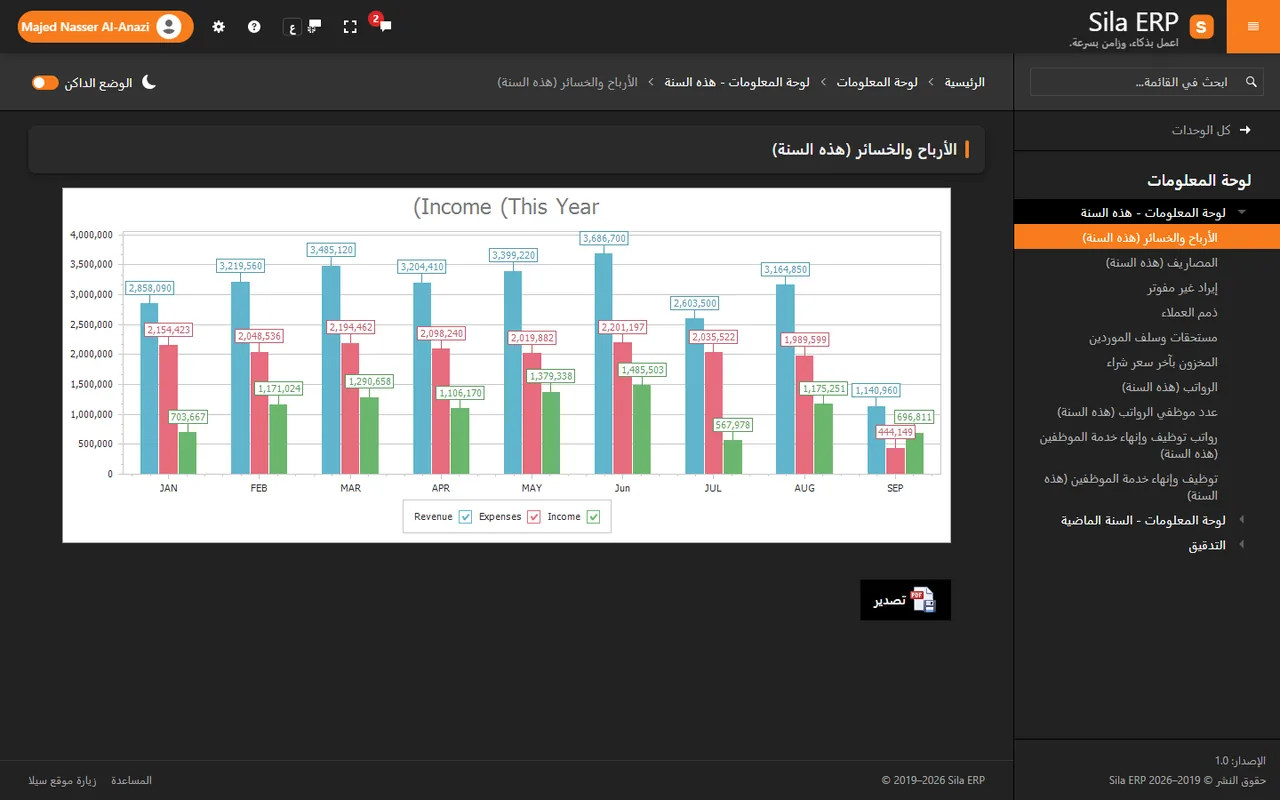Click the red SEP expenses bar

pyautogui.click(x=895, y=461)
